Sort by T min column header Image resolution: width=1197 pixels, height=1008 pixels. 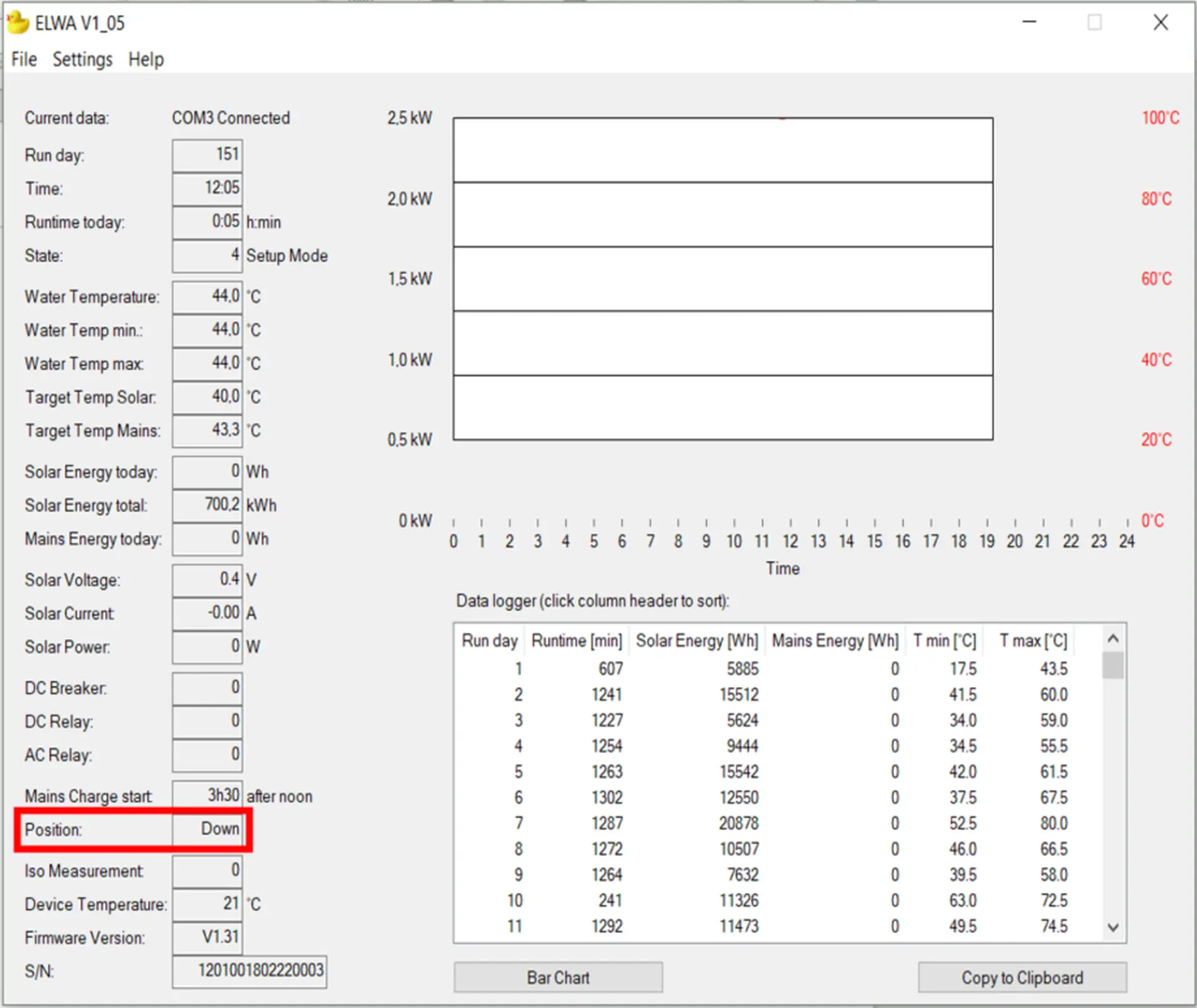click(x=944, y=640)
